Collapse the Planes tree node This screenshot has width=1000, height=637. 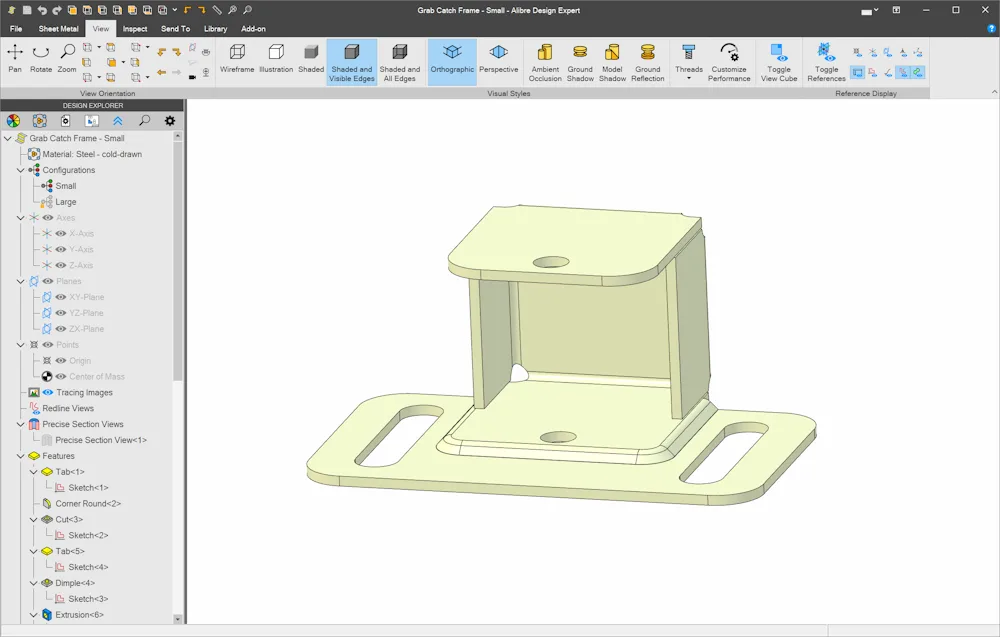point(20,281)
